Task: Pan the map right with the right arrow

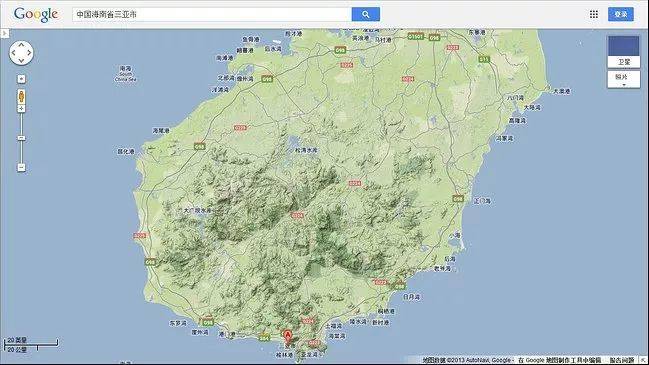Action: tap(29, 53)
